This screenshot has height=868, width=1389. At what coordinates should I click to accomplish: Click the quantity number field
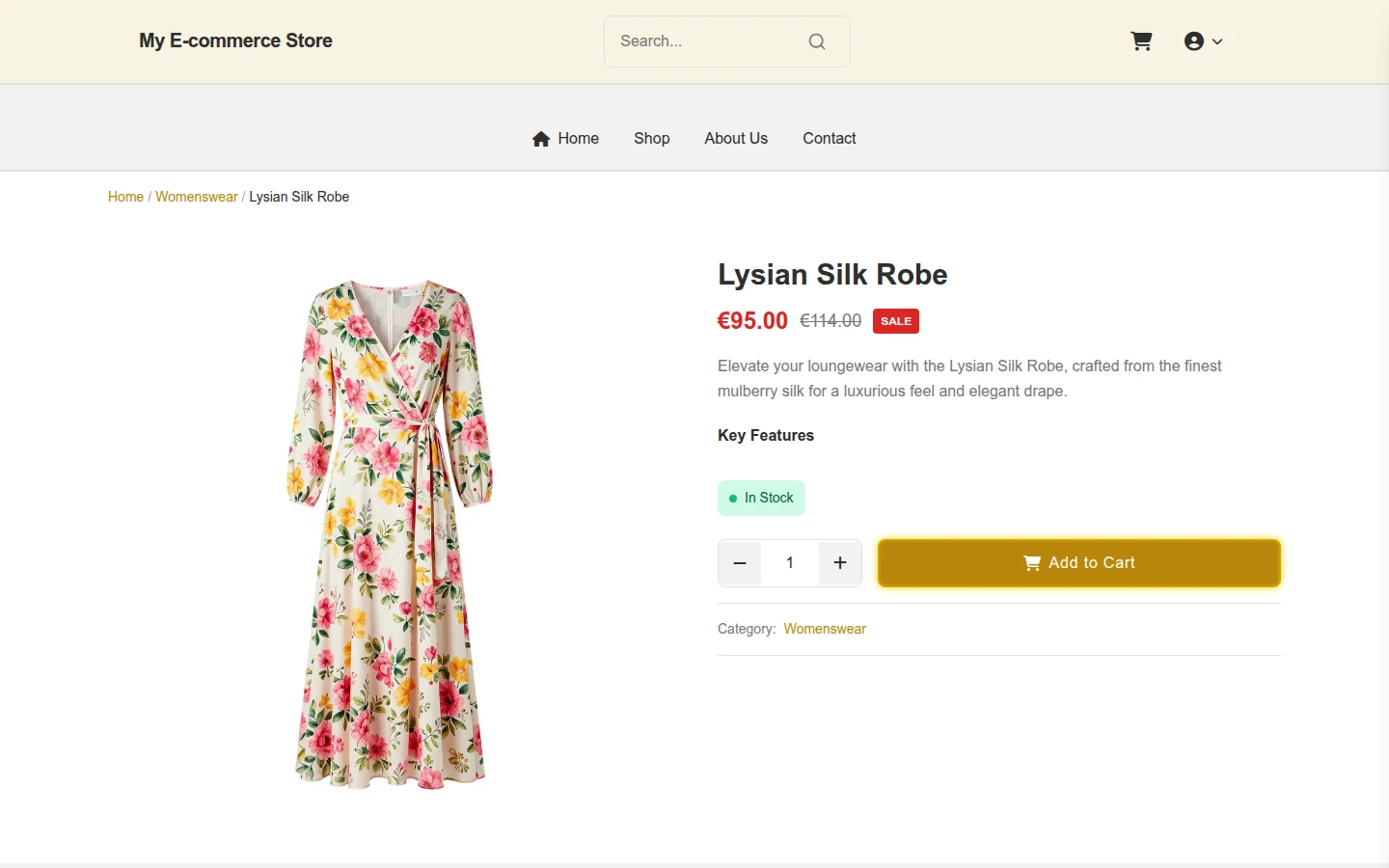click(790, 563)
